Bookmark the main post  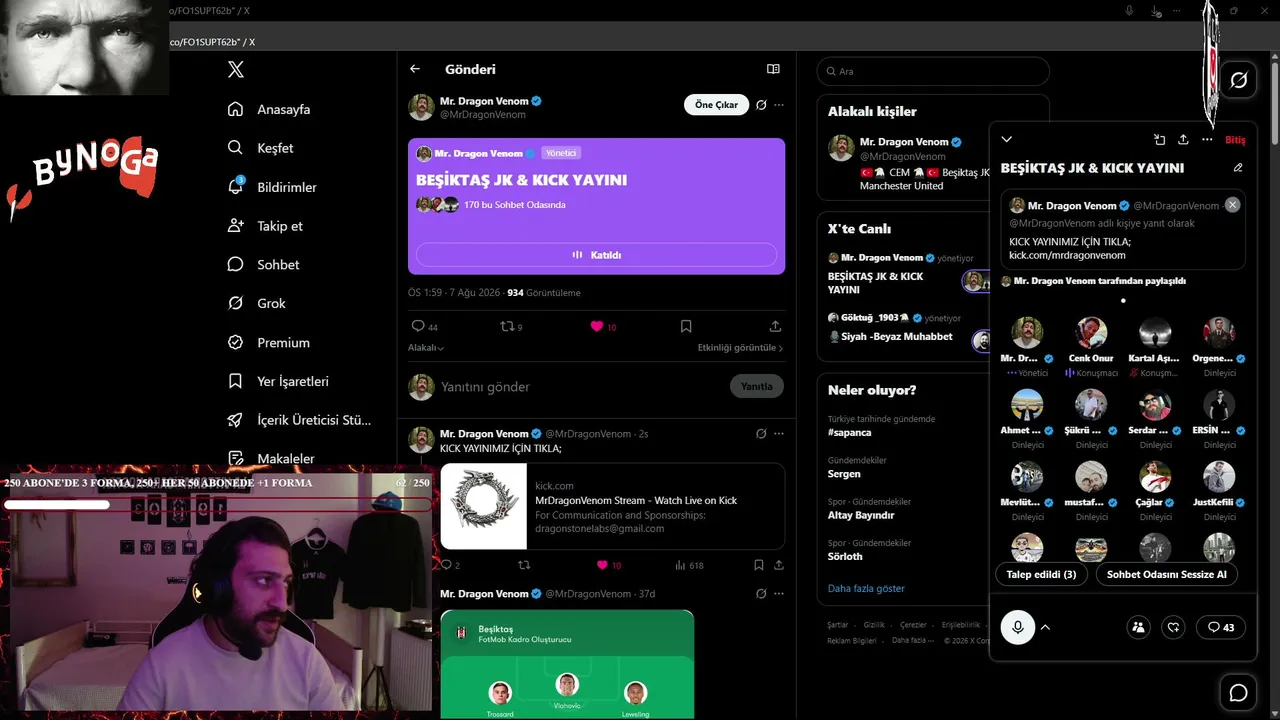686,326
